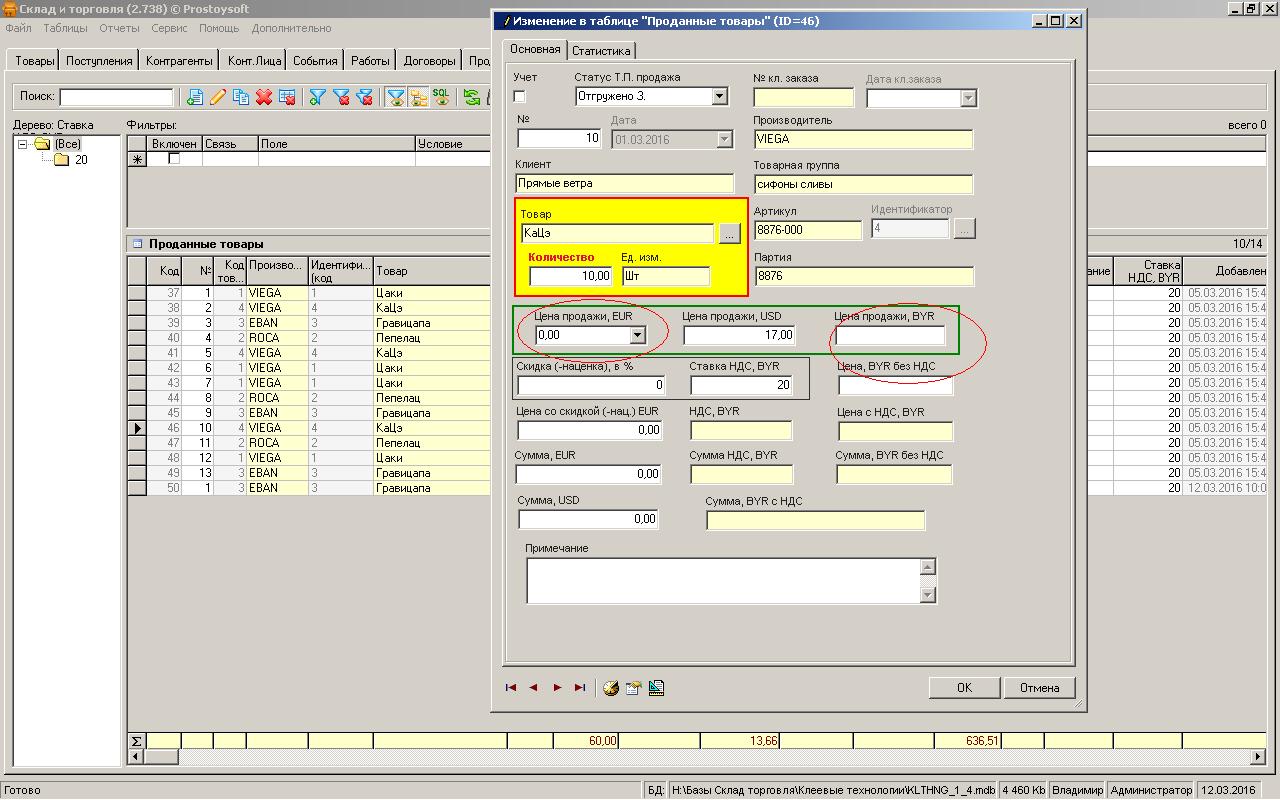
Task: Toggle the Учет checkbox
Action: (519, 97)
